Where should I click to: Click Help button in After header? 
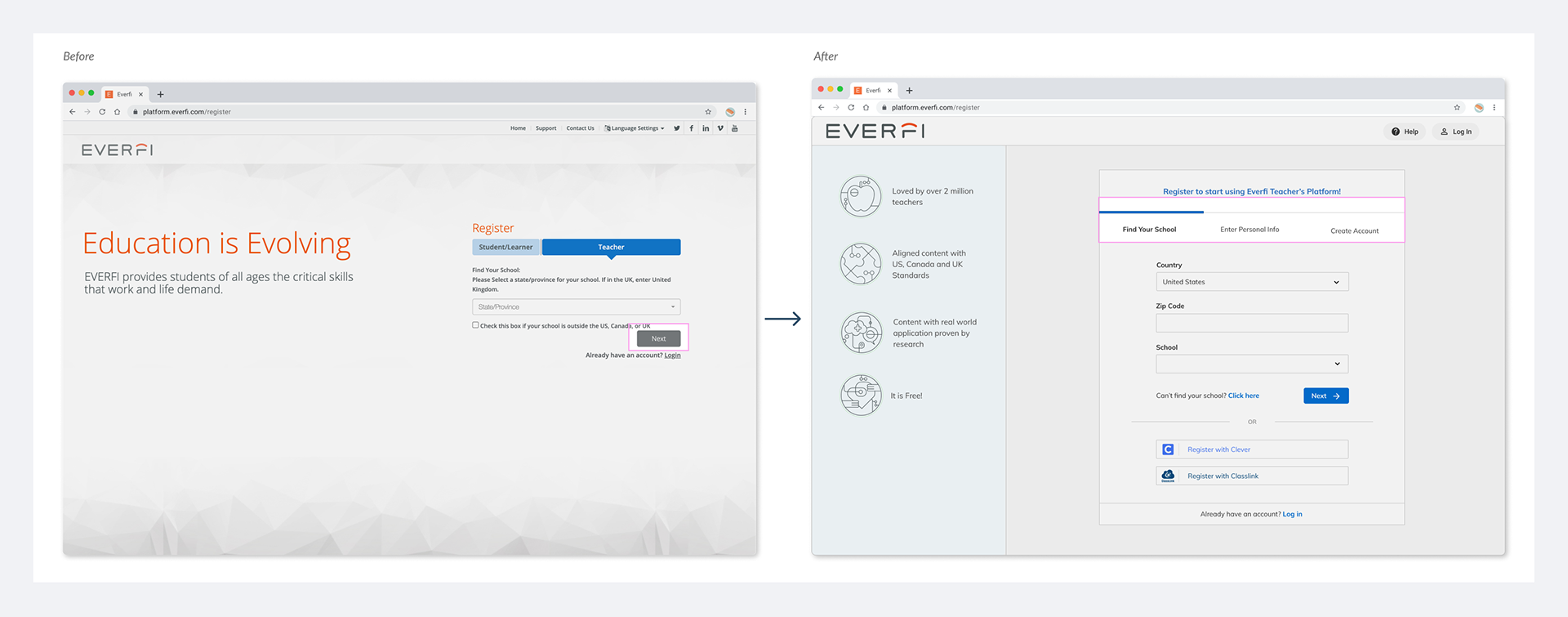(x=1405, y=132)
